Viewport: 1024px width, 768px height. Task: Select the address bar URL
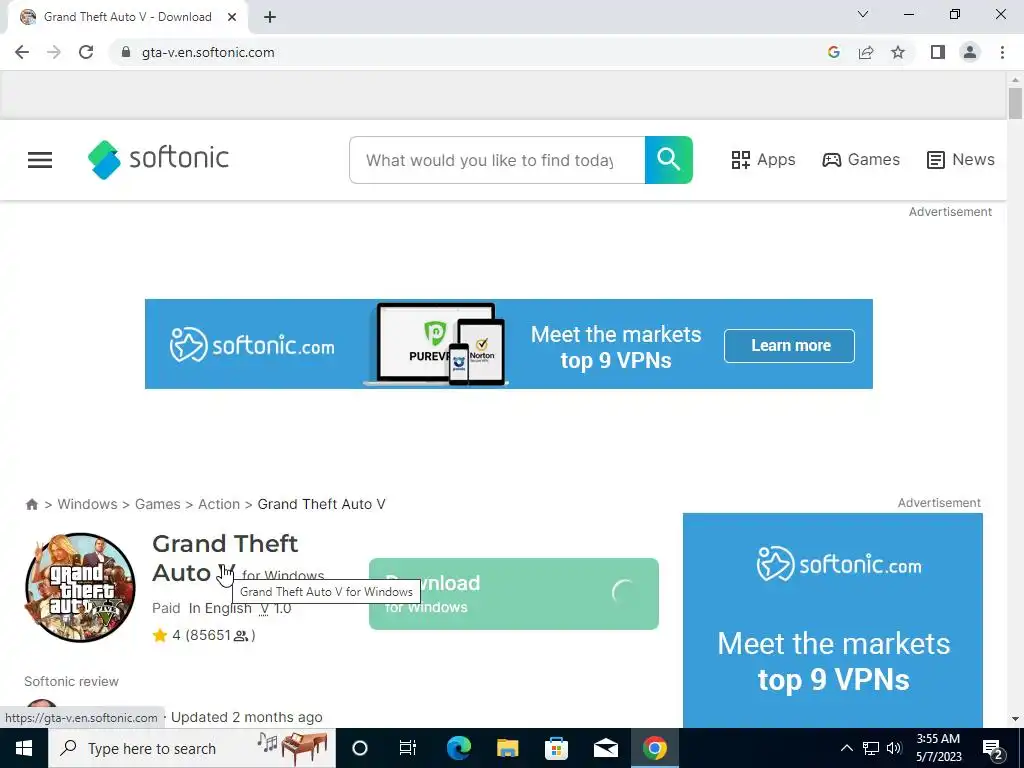208,52
